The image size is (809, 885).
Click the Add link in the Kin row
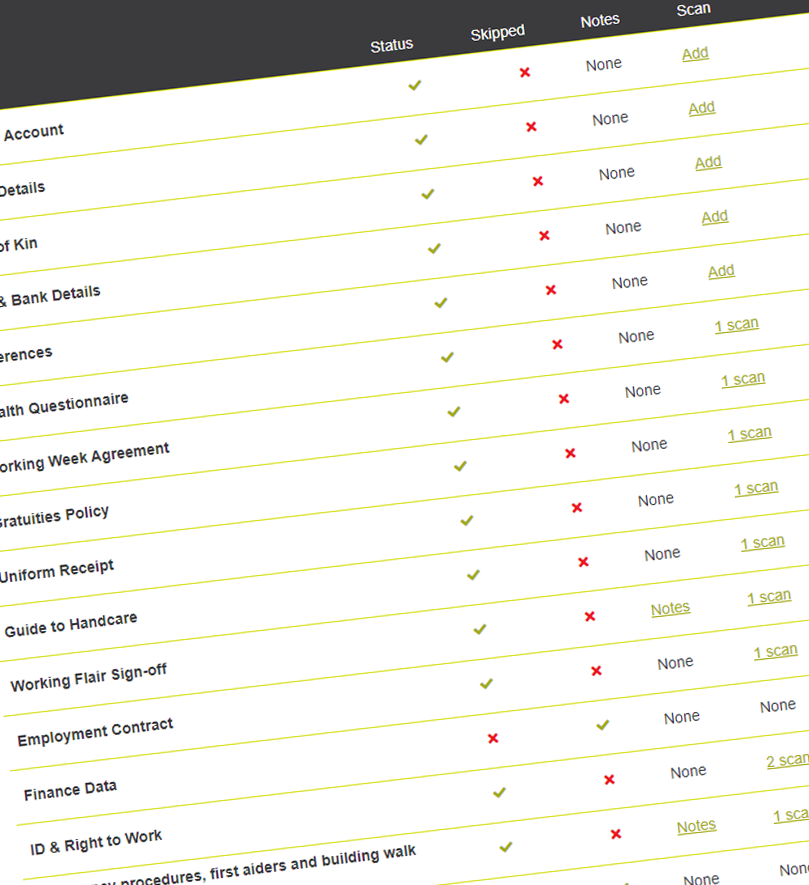[708, 163]
